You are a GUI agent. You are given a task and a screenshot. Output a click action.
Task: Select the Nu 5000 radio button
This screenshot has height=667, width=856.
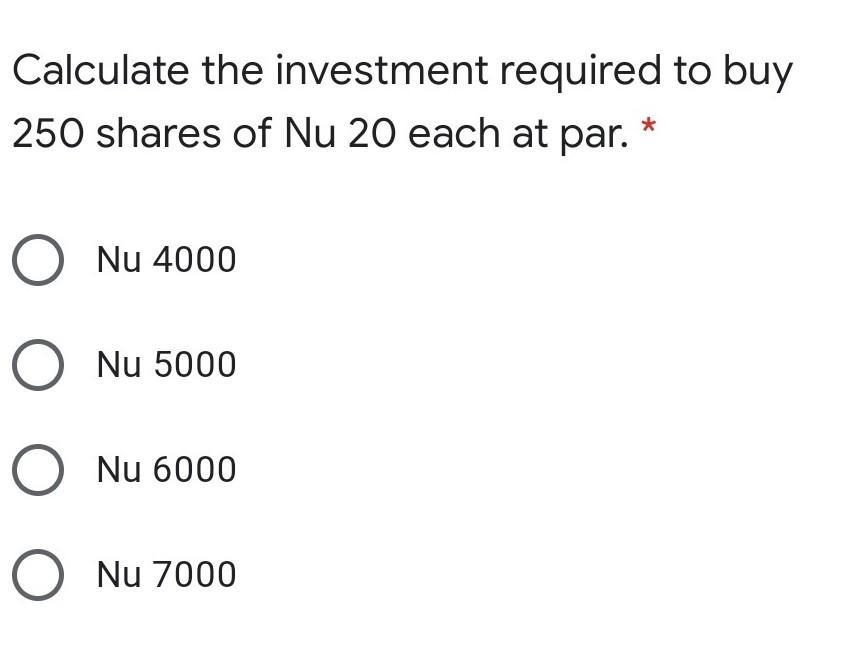(x=38, y=365)
